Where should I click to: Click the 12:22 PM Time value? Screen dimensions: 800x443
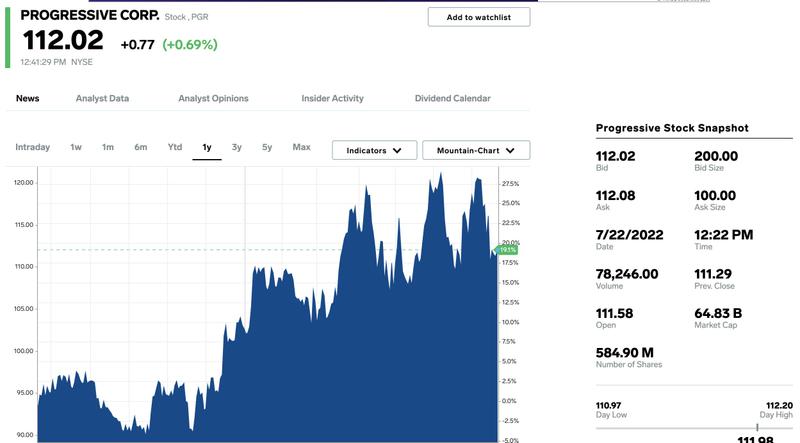point(723,235)
